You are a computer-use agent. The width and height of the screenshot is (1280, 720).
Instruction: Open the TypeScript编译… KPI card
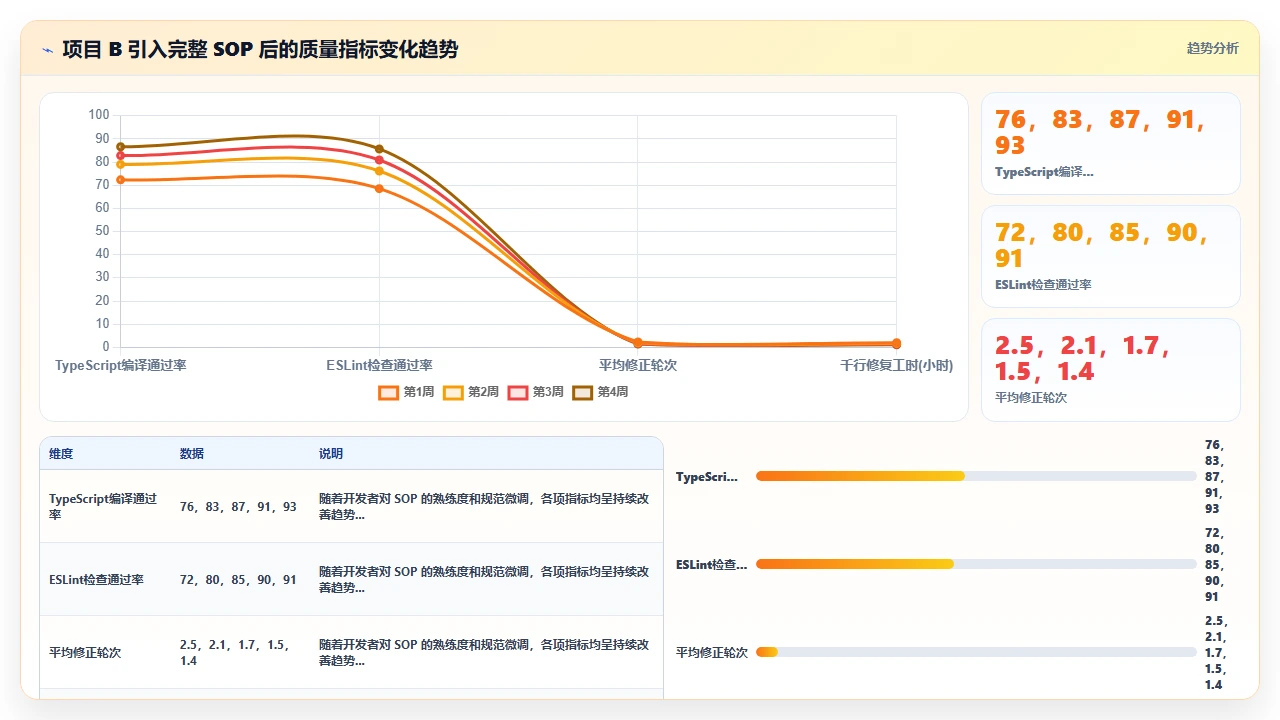click(1111, 144)
